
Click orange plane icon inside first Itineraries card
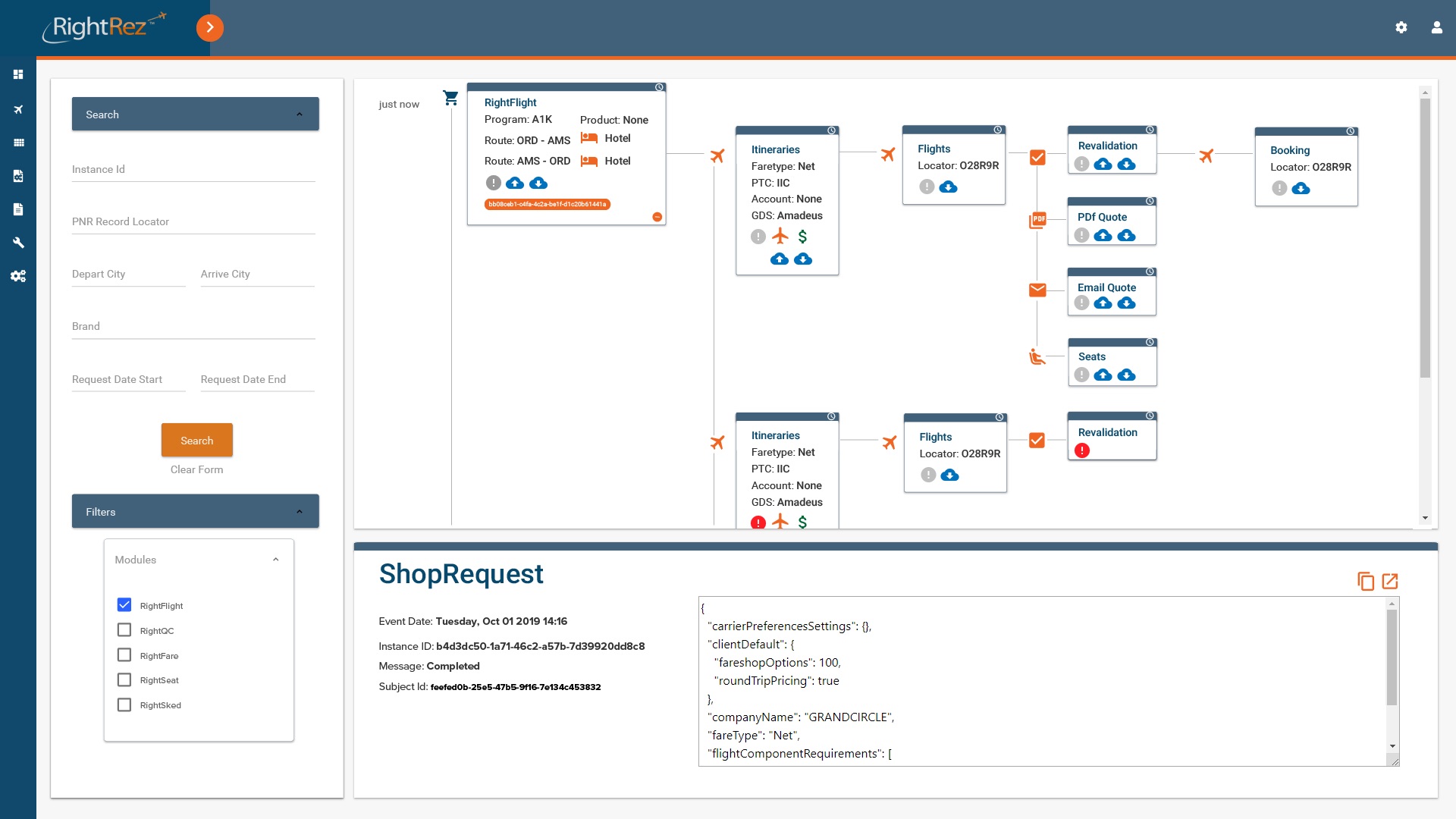[x=780, y=237]
